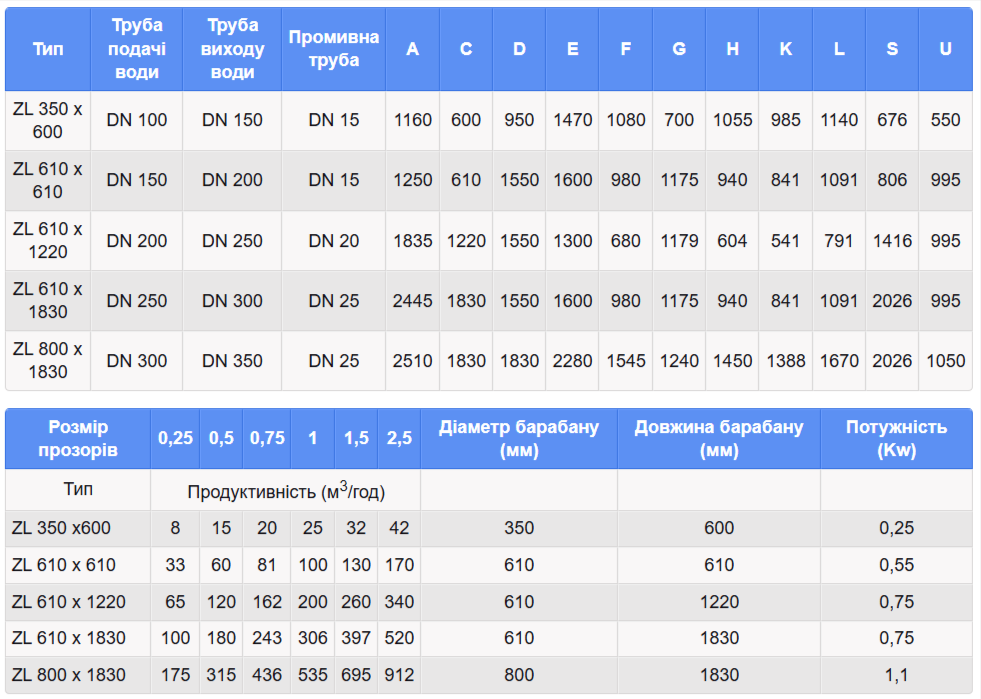The height and width of the screenshot is (699, 981).
Task: Click the 'Потужність (Kw)' column header
Action: (x=896, y=439)
